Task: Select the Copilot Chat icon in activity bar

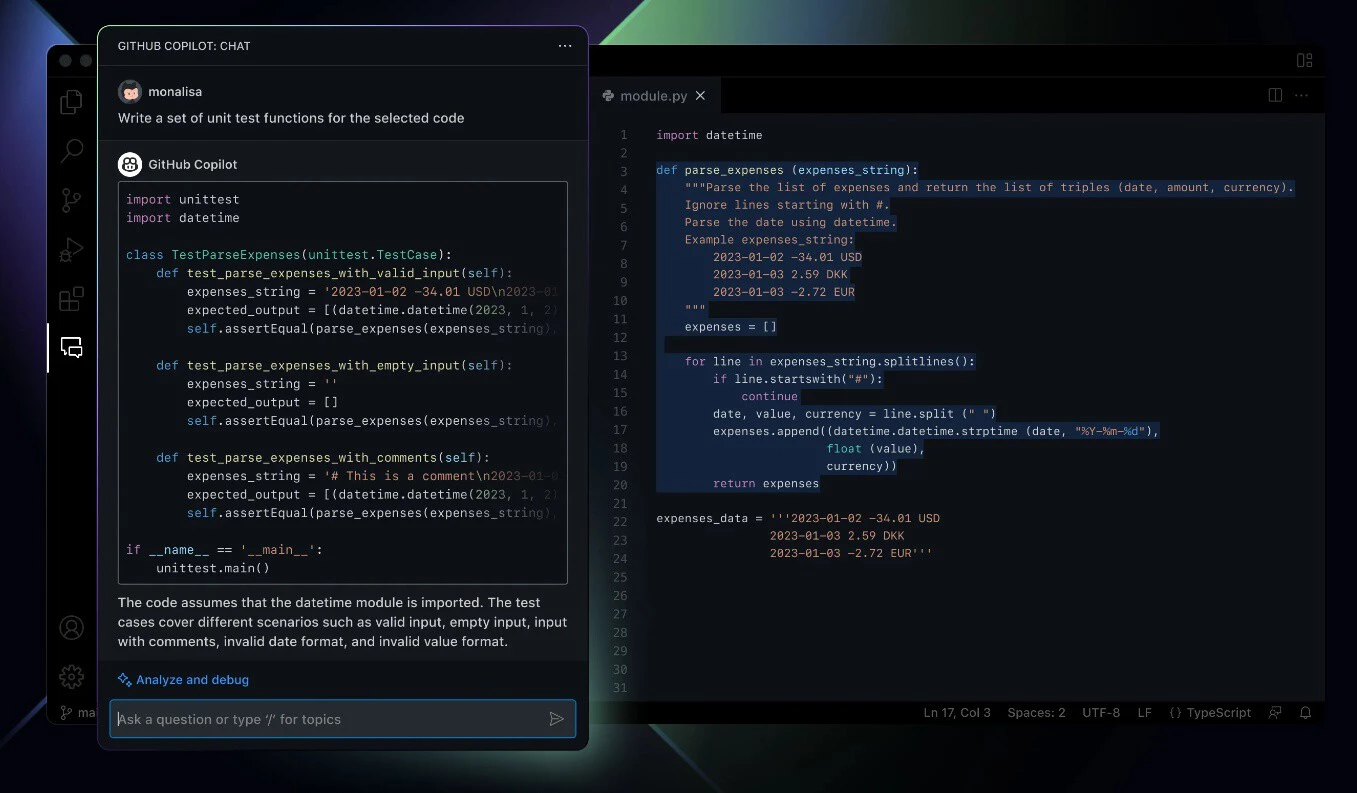Action: tap(71, 347)
